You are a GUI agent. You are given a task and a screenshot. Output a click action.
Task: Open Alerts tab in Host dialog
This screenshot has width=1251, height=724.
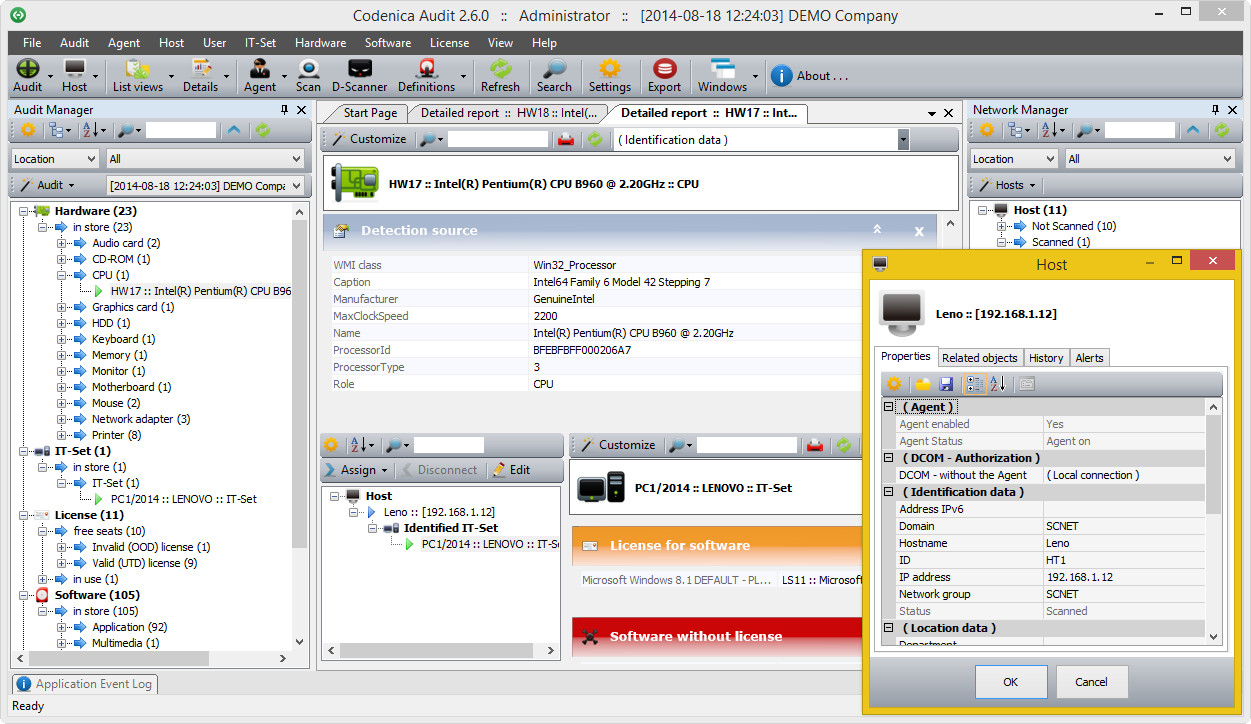[x=1089, y=358]
